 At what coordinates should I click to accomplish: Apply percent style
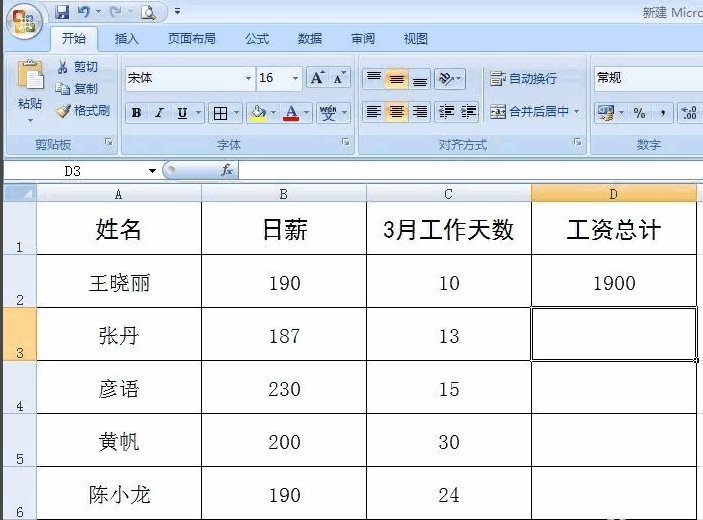640,113
